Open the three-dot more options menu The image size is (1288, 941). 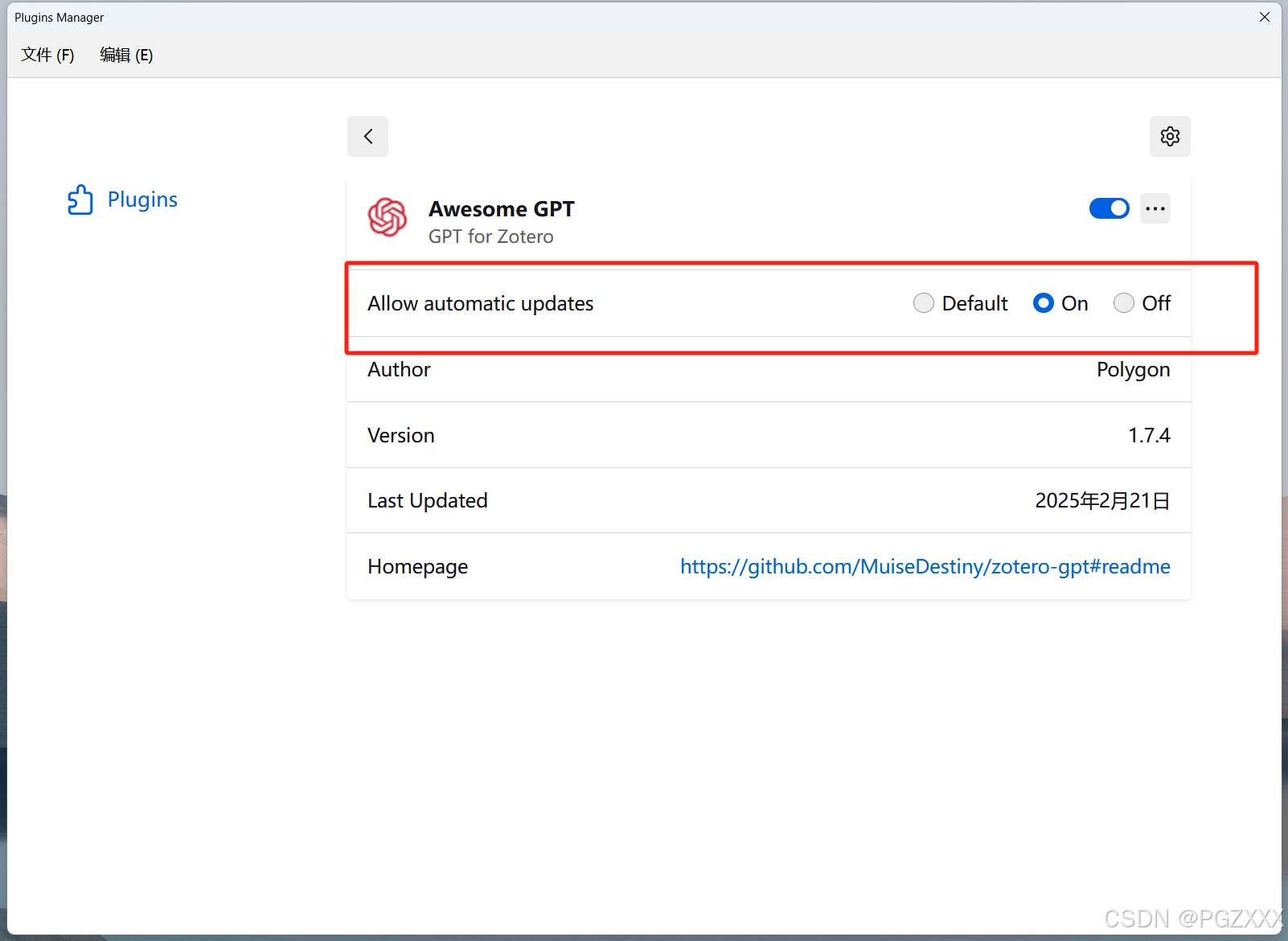[x=1155, y=208]
